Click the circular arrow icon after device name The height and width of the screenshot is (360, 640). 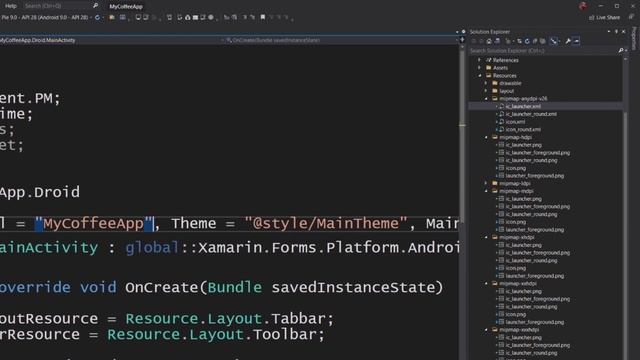point(97,17)
